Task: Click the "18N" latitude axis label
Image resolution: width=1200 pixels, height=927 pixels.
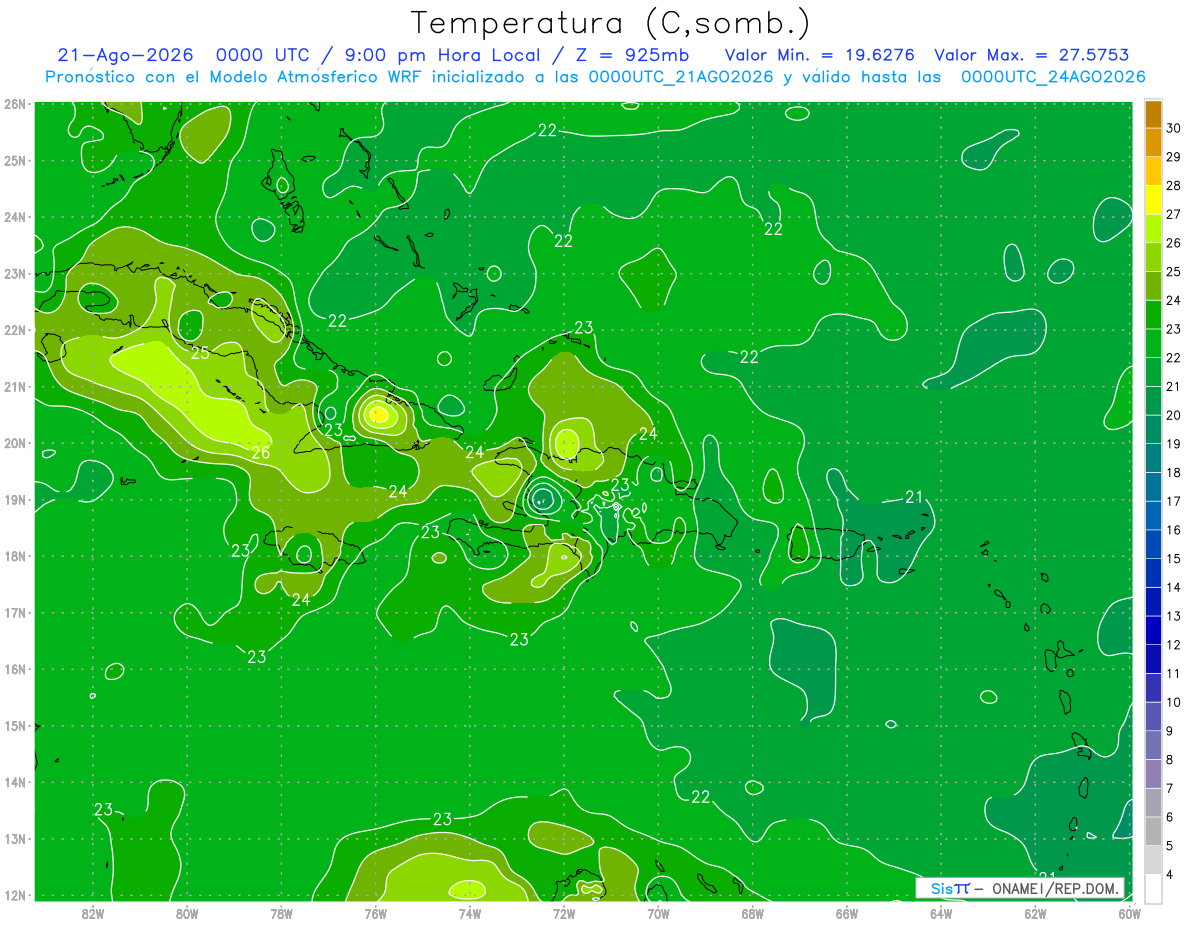Action: pyautogui.click(x=16, y=556)
